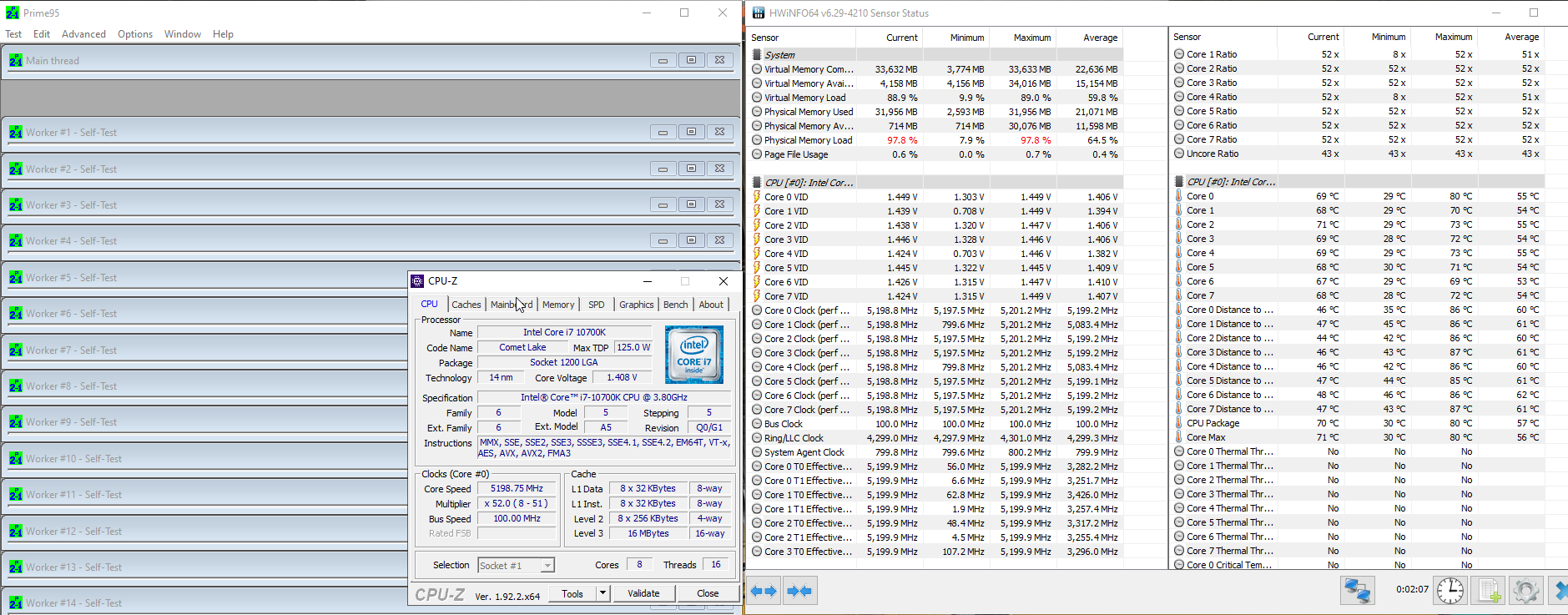The height and width of the screenshot is (615, 1568).
Task: Select the CPU tab in CPU-Z
Action: pyautogui.click(x=430, y=304)
